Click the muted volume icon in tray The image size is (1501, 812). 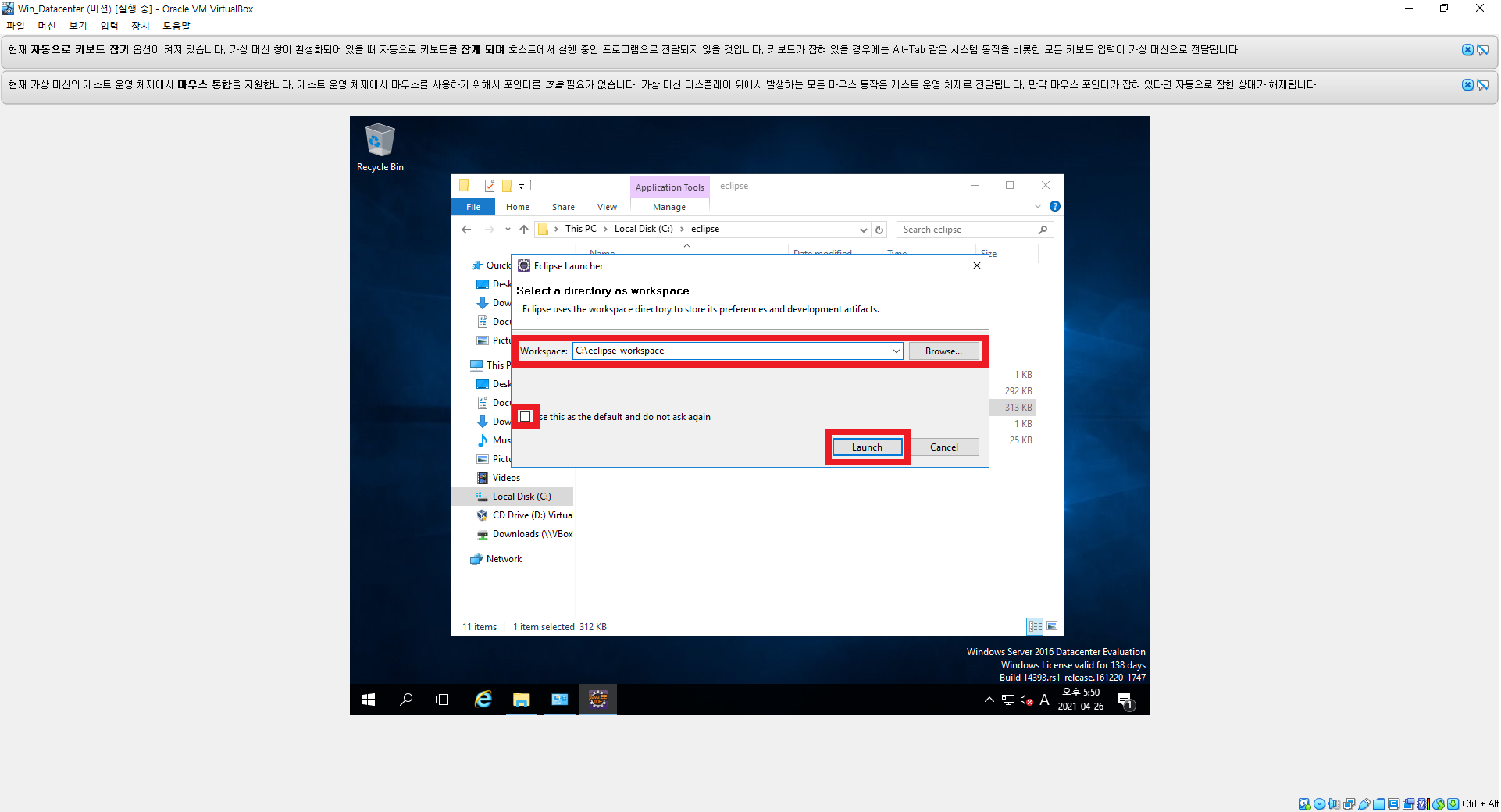click(x=1026, y=700)
